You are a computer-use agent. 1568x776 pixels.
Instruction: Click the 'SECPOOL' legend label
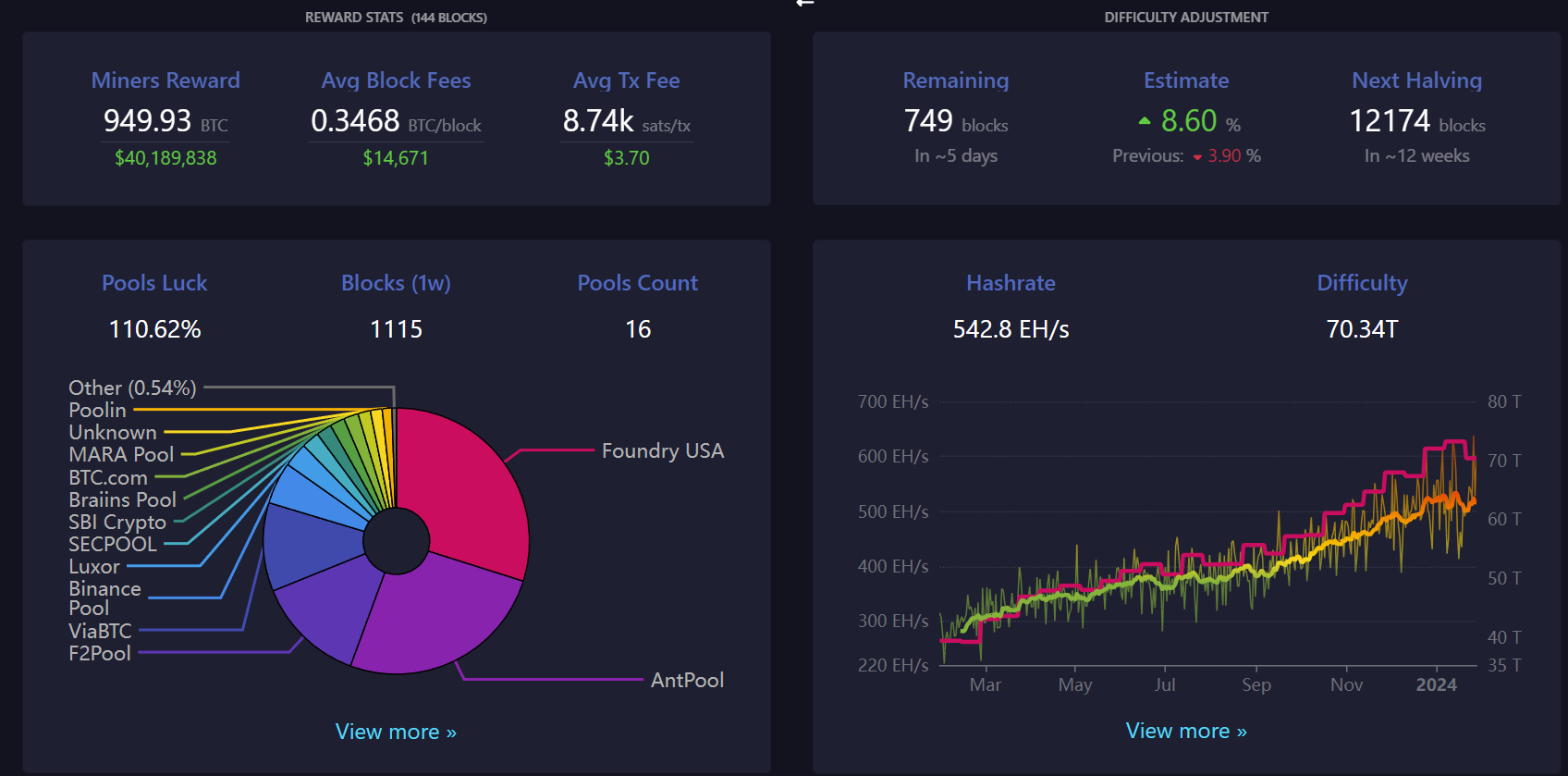[x=113, y=544]
